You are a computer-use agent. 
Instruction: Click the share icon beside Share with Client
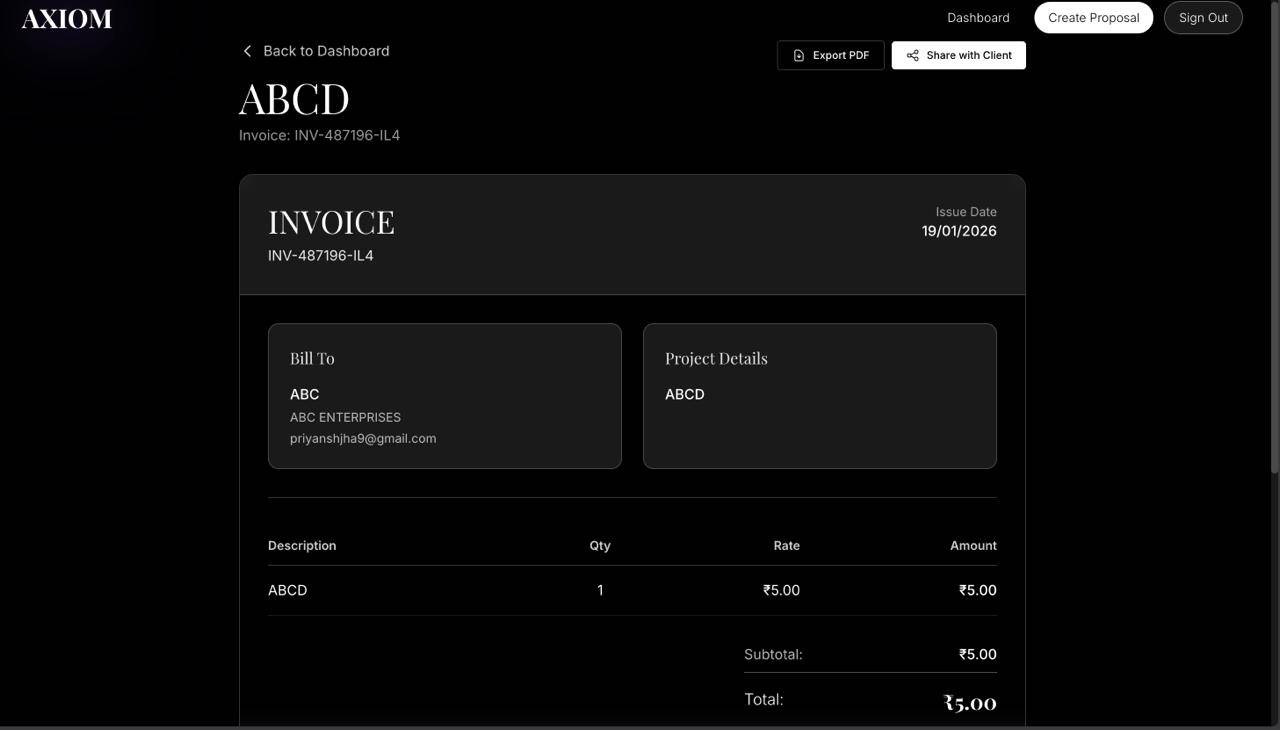click(x=912, y=56)
